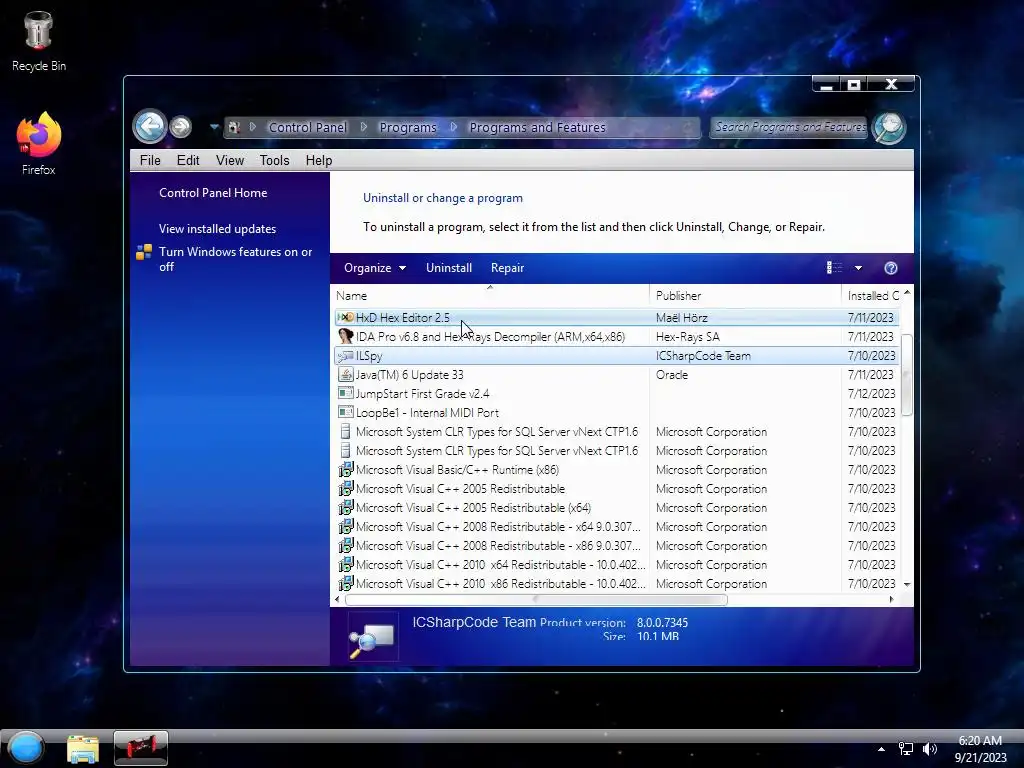Open the View menu
Image resolution: width=1024 pixels, height=768 pixels.
pos(230,161)
